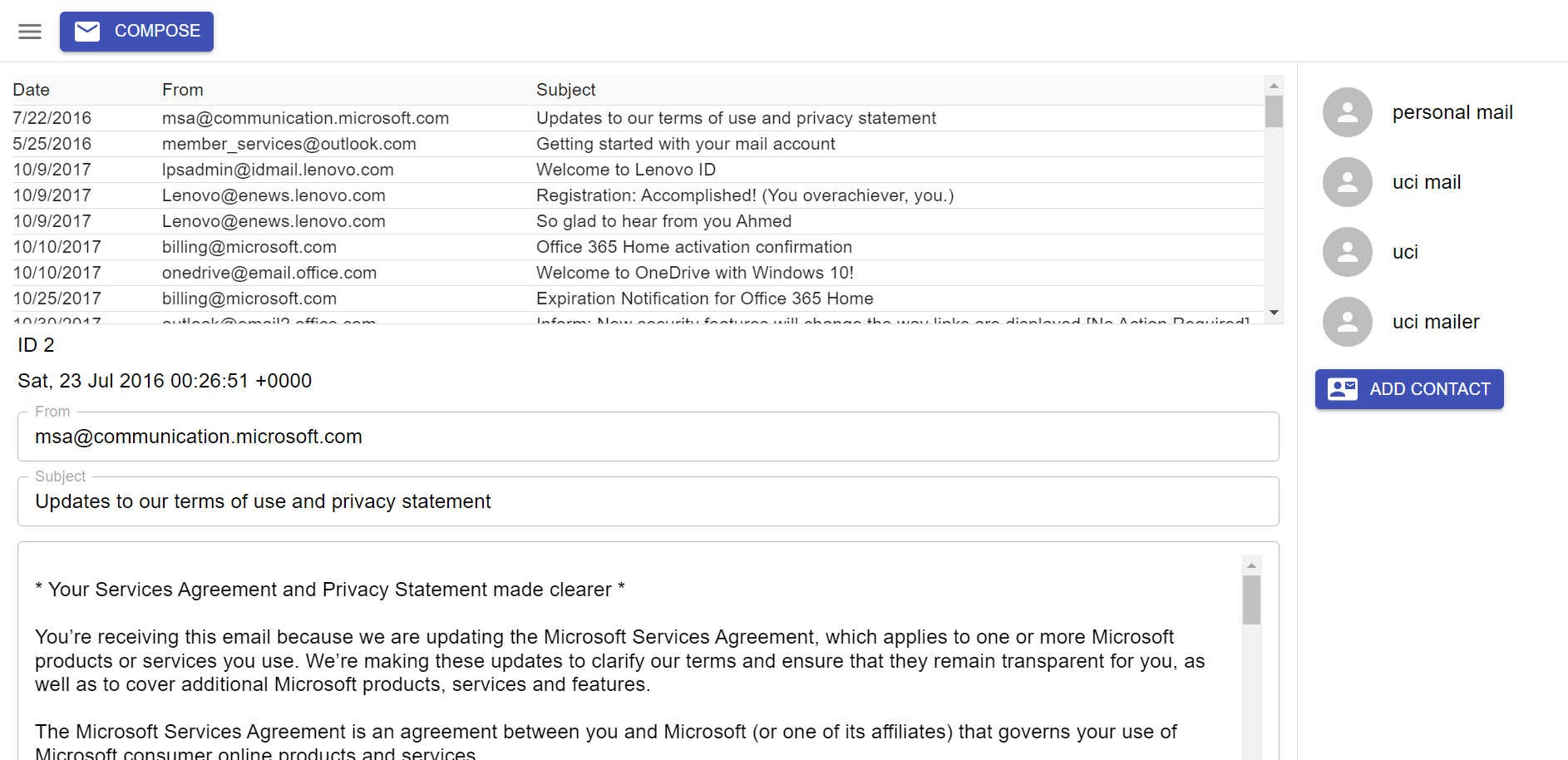Sort by the Date column header
Screen dimensions: 1568x760
(32, 90)
